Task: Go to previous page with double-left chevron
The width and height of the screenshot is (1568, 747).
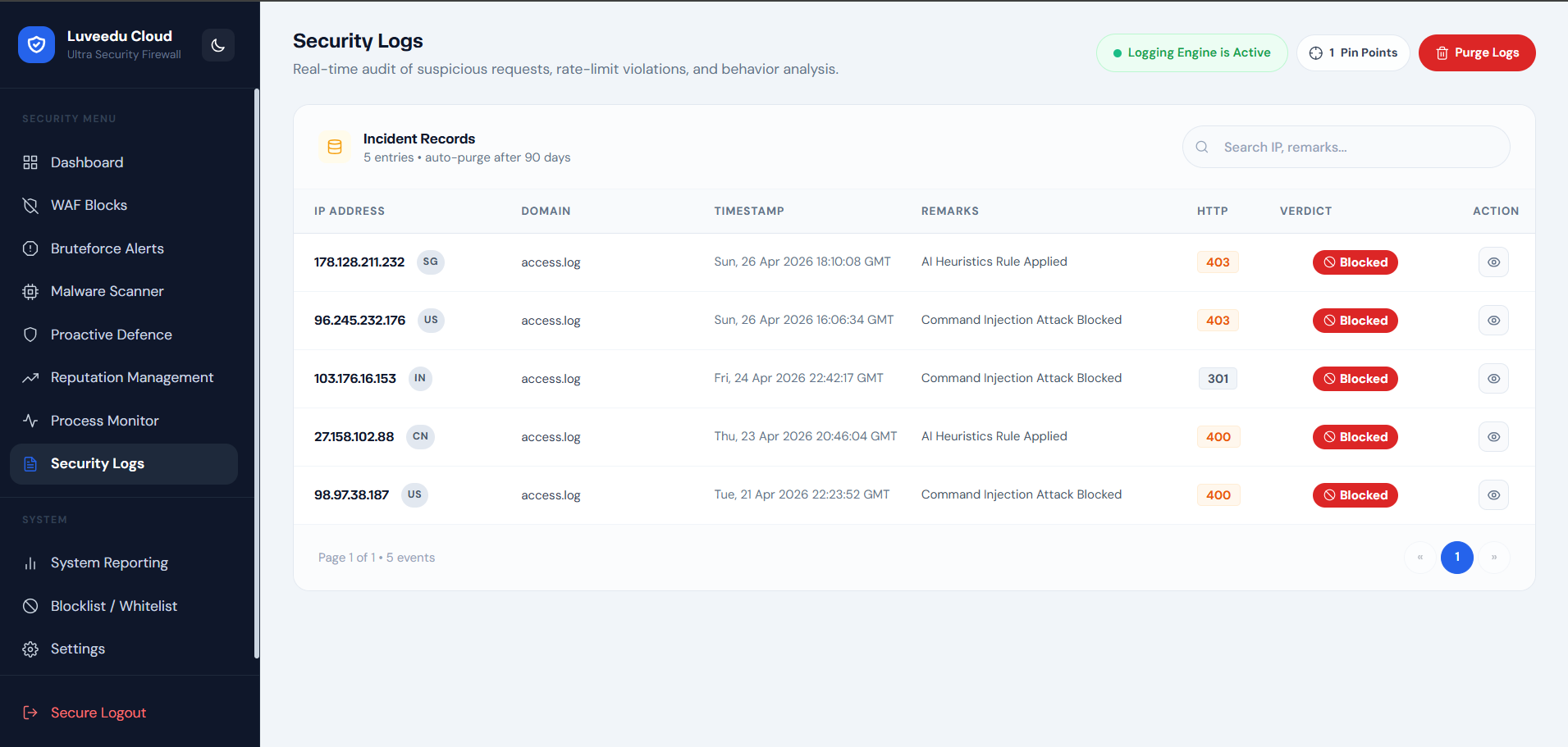Action: (x=1419, y=557)
